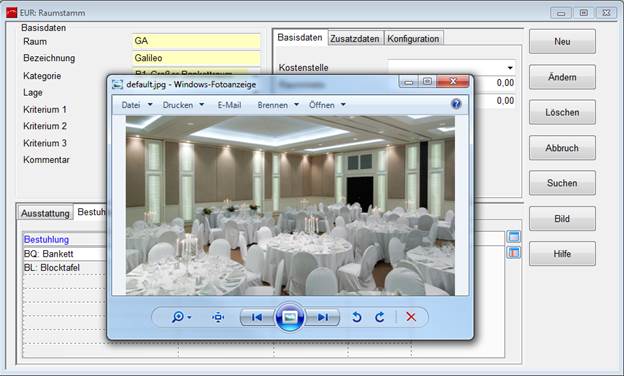Click the fit-to-window actual size icon
Viewport: 624px width, 376px height.
(218, 317)
